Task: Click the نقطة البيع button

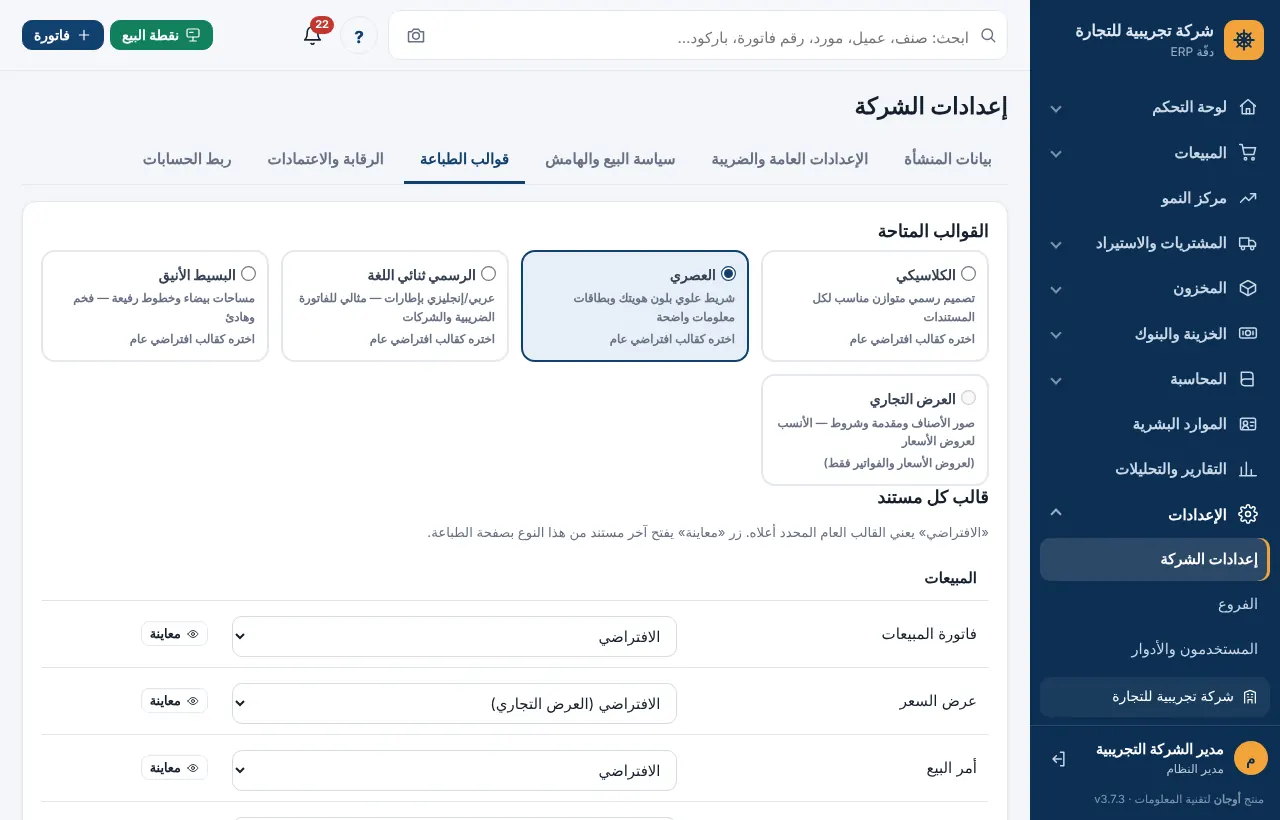Action: pos(161,35)
